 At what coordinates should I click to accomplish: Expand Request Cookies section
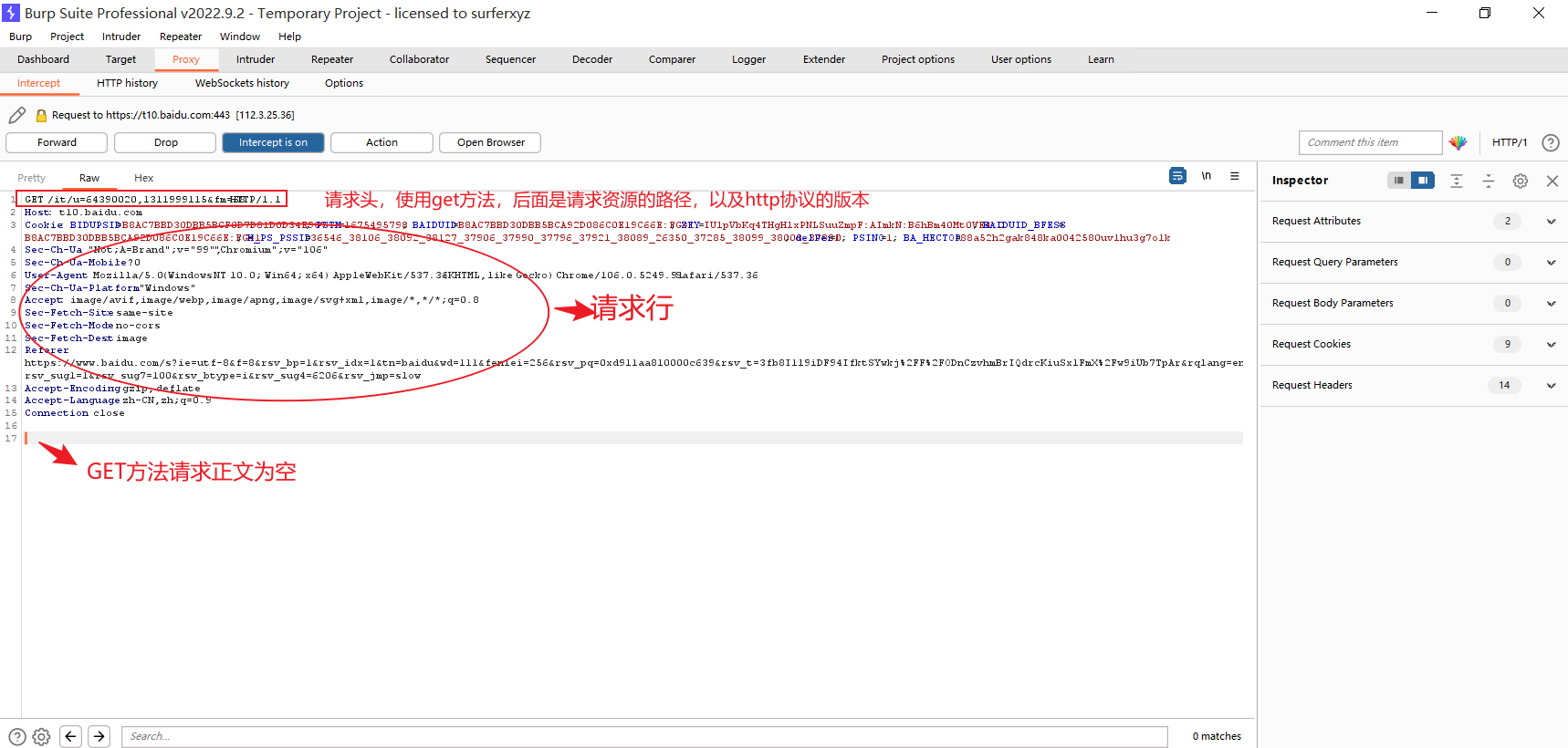coord(1551,345)
